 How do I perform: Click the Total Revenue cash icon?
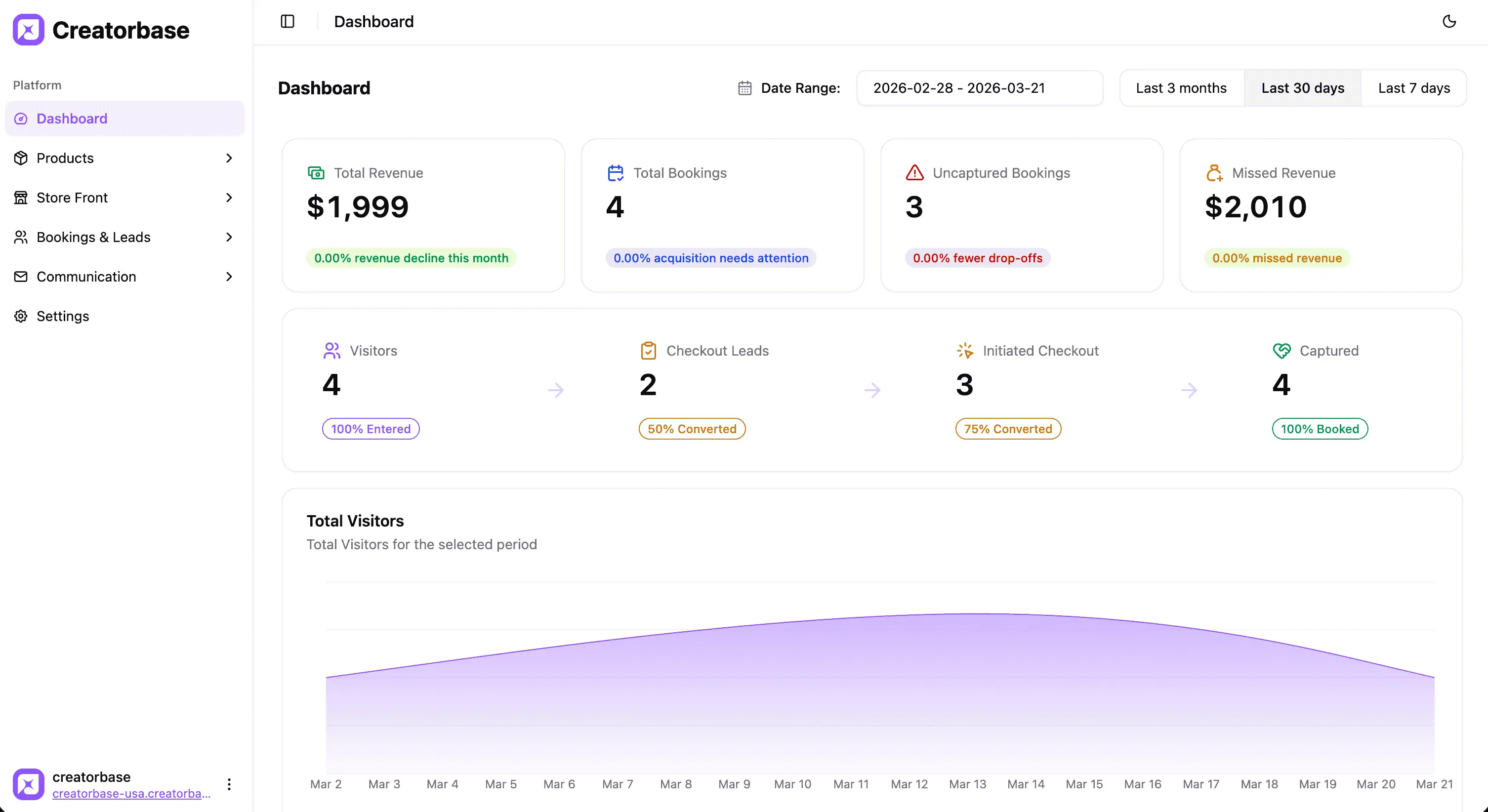pyautogui.click(x=316, y=173)
